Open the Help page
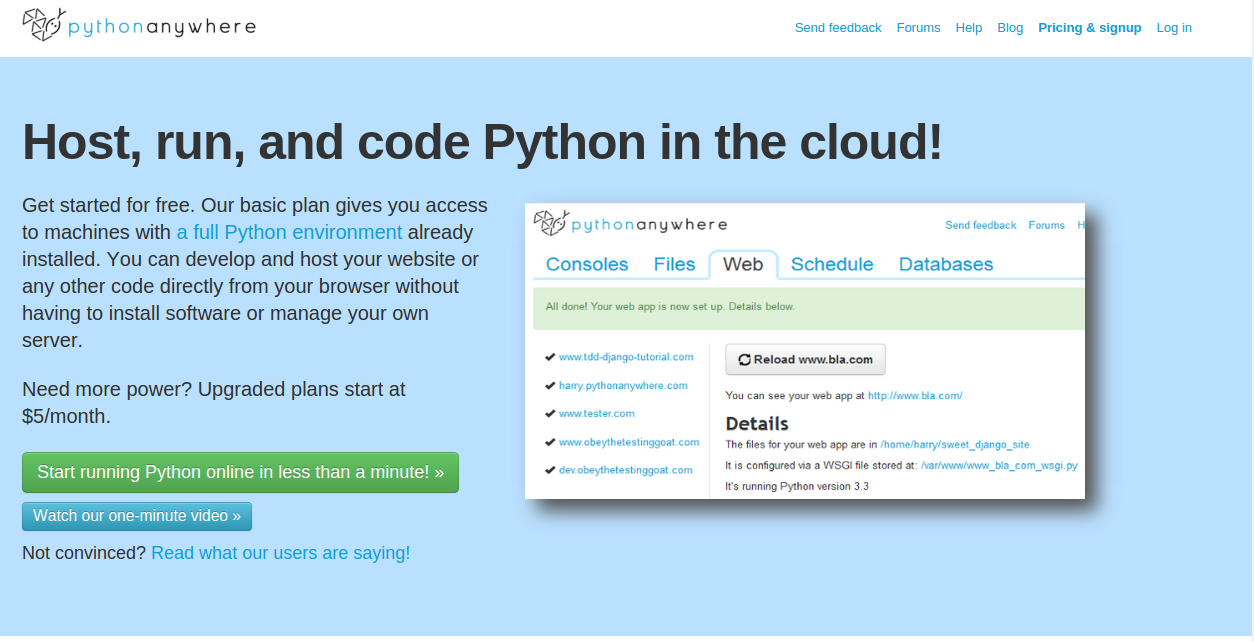The height and width of the screenshot is (641, 1254). tap(969, 28)
